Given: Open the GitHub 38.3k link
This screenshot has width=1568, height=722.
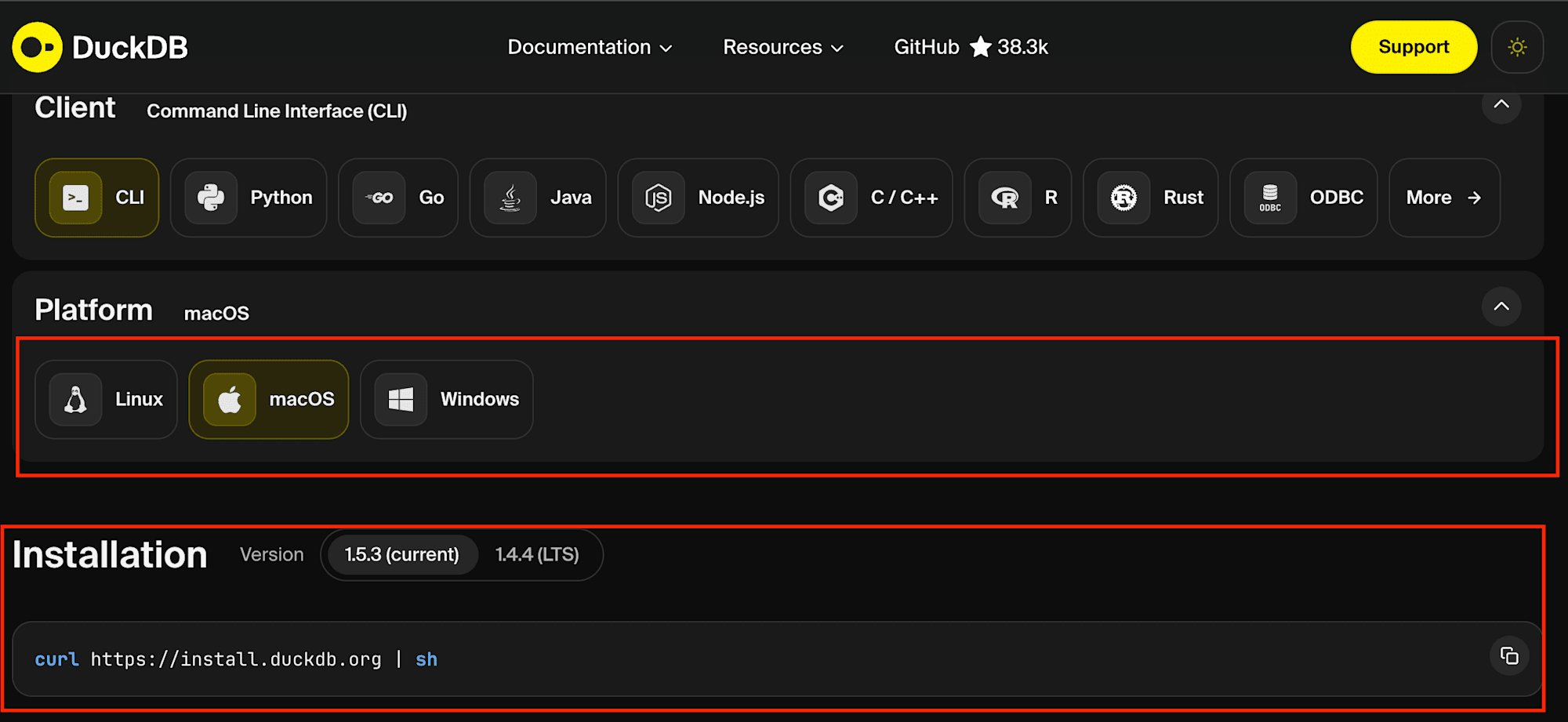Looking at the screenshot, I should click(x=971, y=47).
